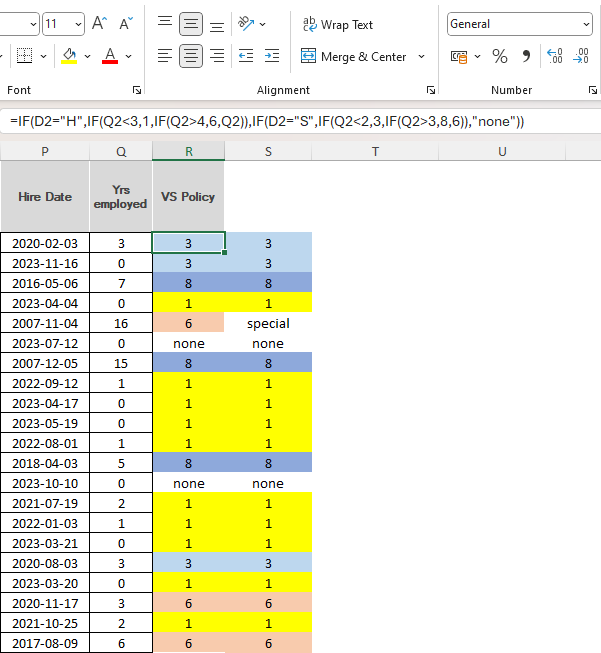The height and width of the screenshot is (653, 601).
Task: Open Font settings dialog launcher
Action: click(137, 90)
